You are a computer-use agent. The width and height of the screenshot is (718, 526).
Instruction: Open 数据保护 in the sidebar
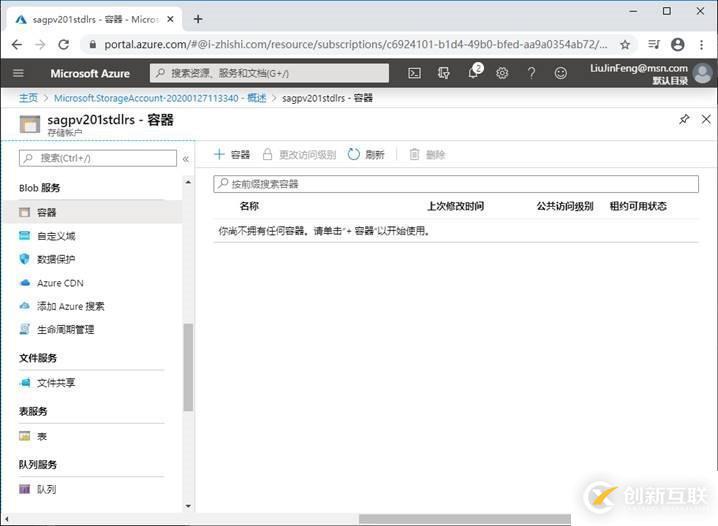(x=56, y=259)
